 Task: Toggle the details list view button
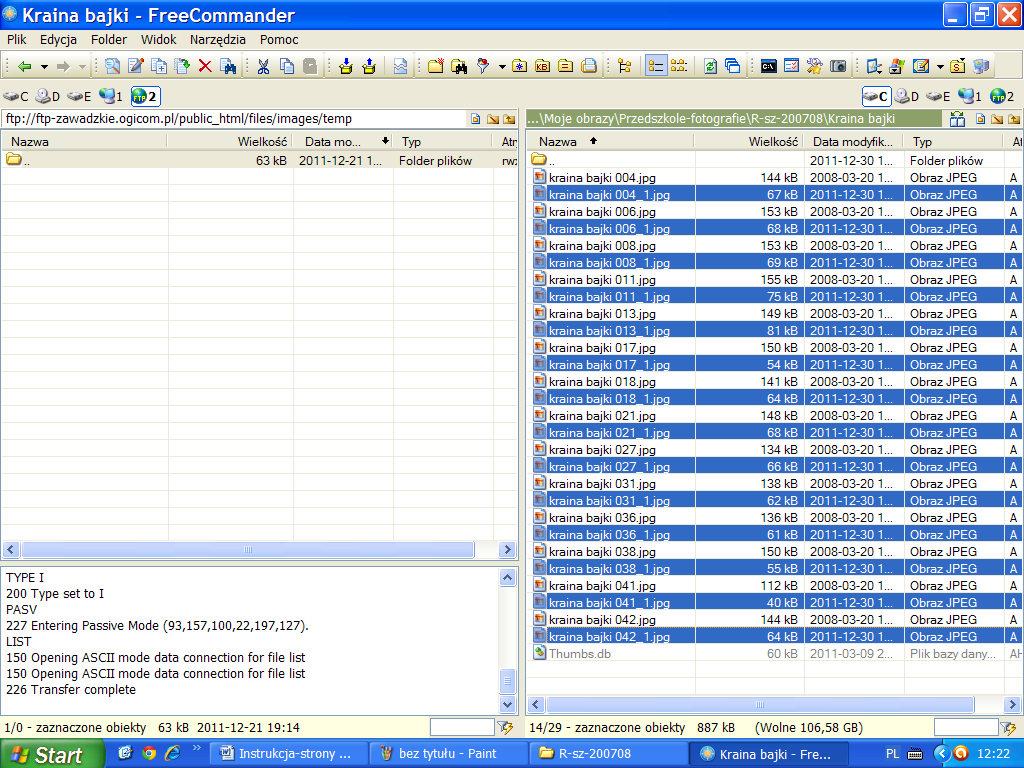point(656,66)
